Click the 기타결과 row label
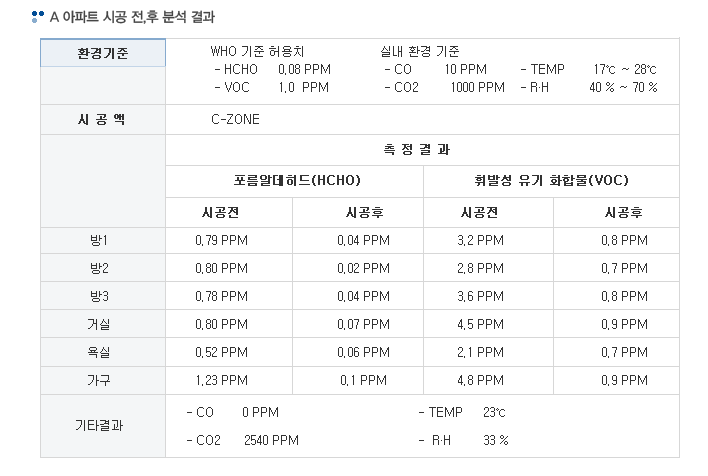 pos(99,425)
